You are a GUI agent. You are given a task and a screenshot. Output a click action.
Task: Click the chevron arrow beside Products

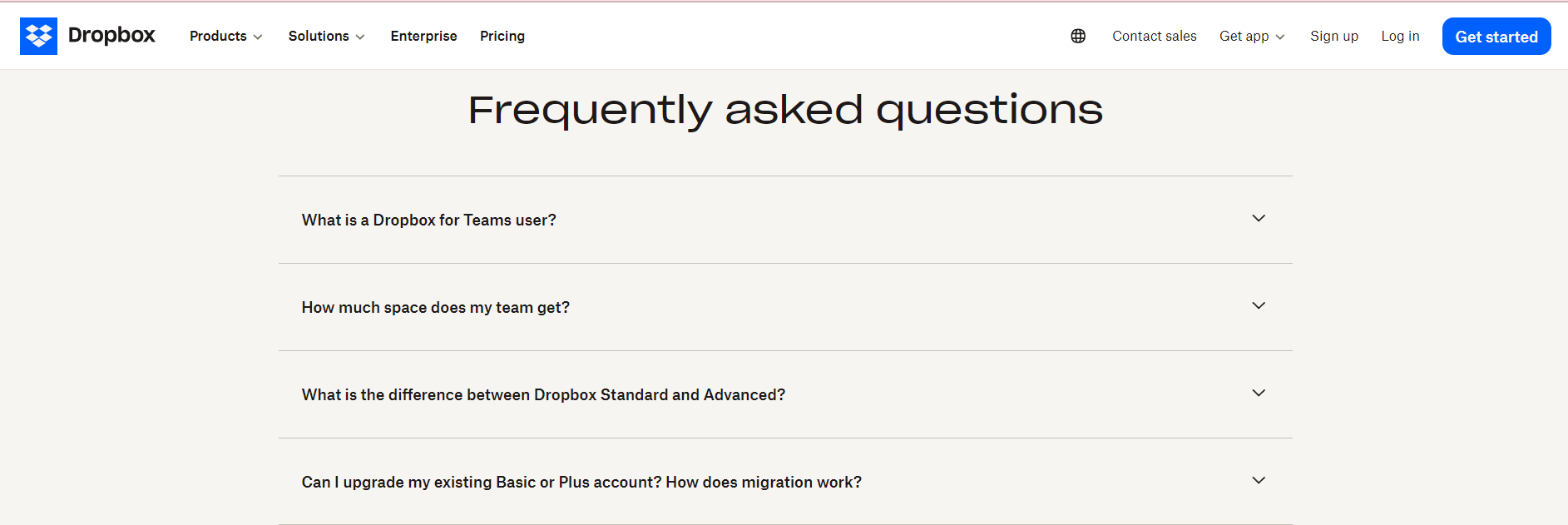tap(258, 37)
